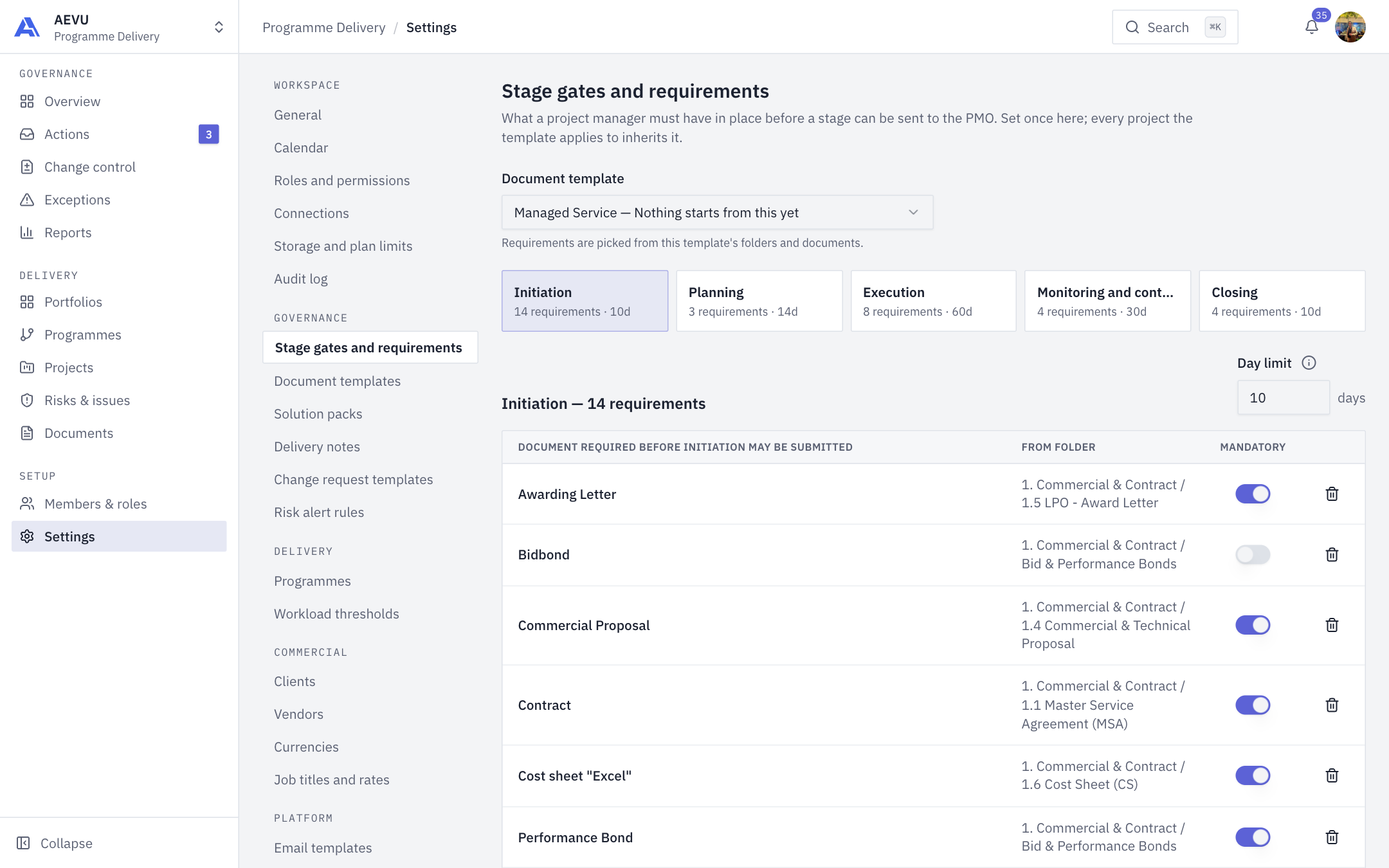The height and width of the screenshot is (868, 1389).
Task: Open Email templates settings
Action: point(323,847)
